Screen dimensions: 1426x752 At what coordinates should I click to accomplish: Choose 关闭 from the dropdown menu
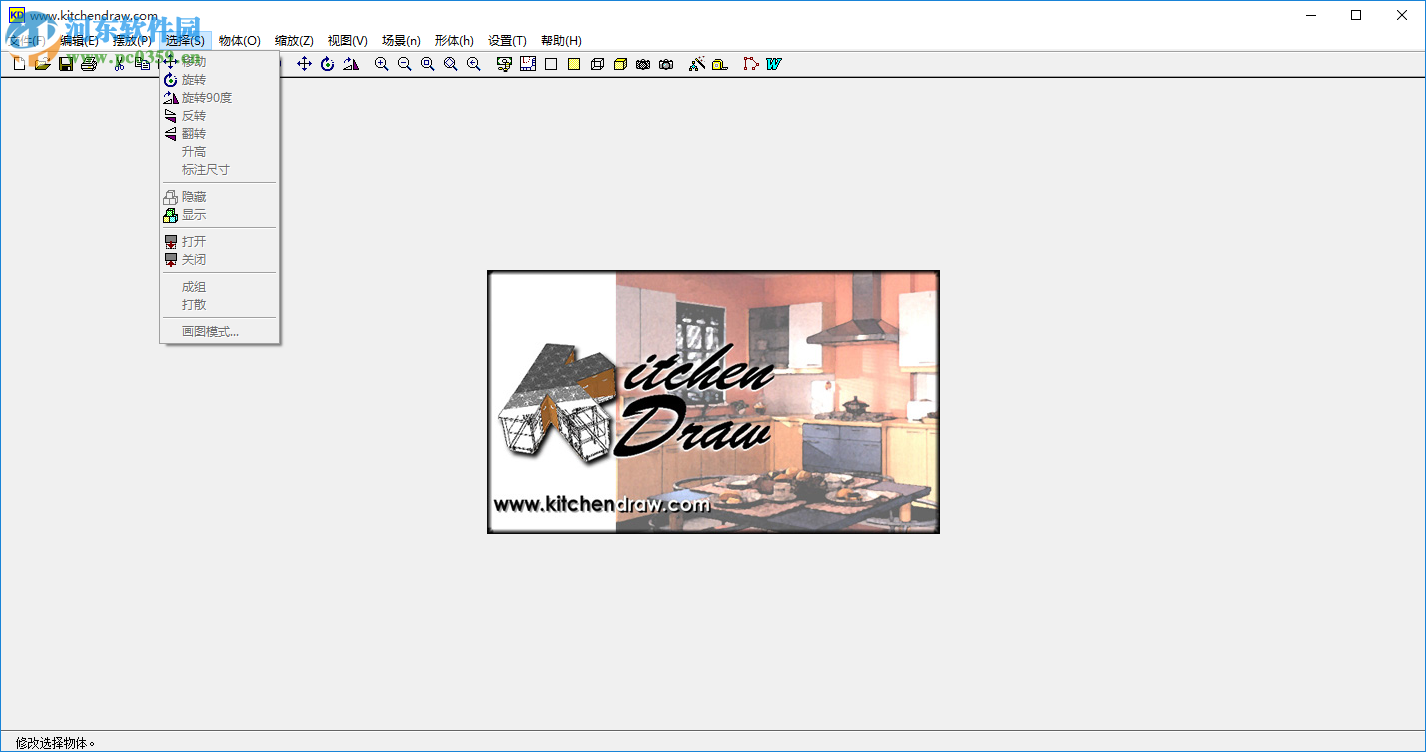pos(220,260)
